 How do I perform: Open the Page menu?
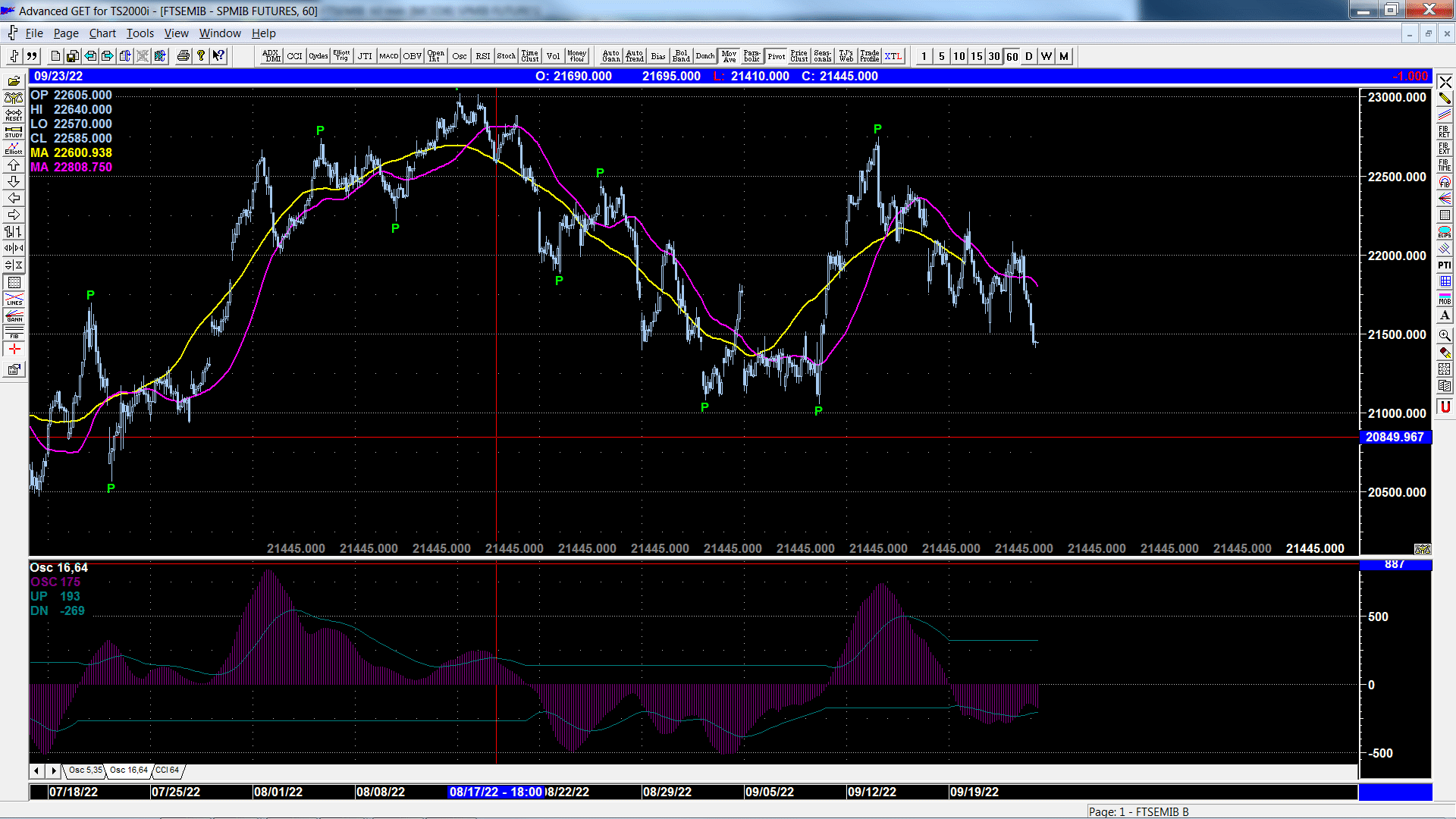[x=66, y=33]
